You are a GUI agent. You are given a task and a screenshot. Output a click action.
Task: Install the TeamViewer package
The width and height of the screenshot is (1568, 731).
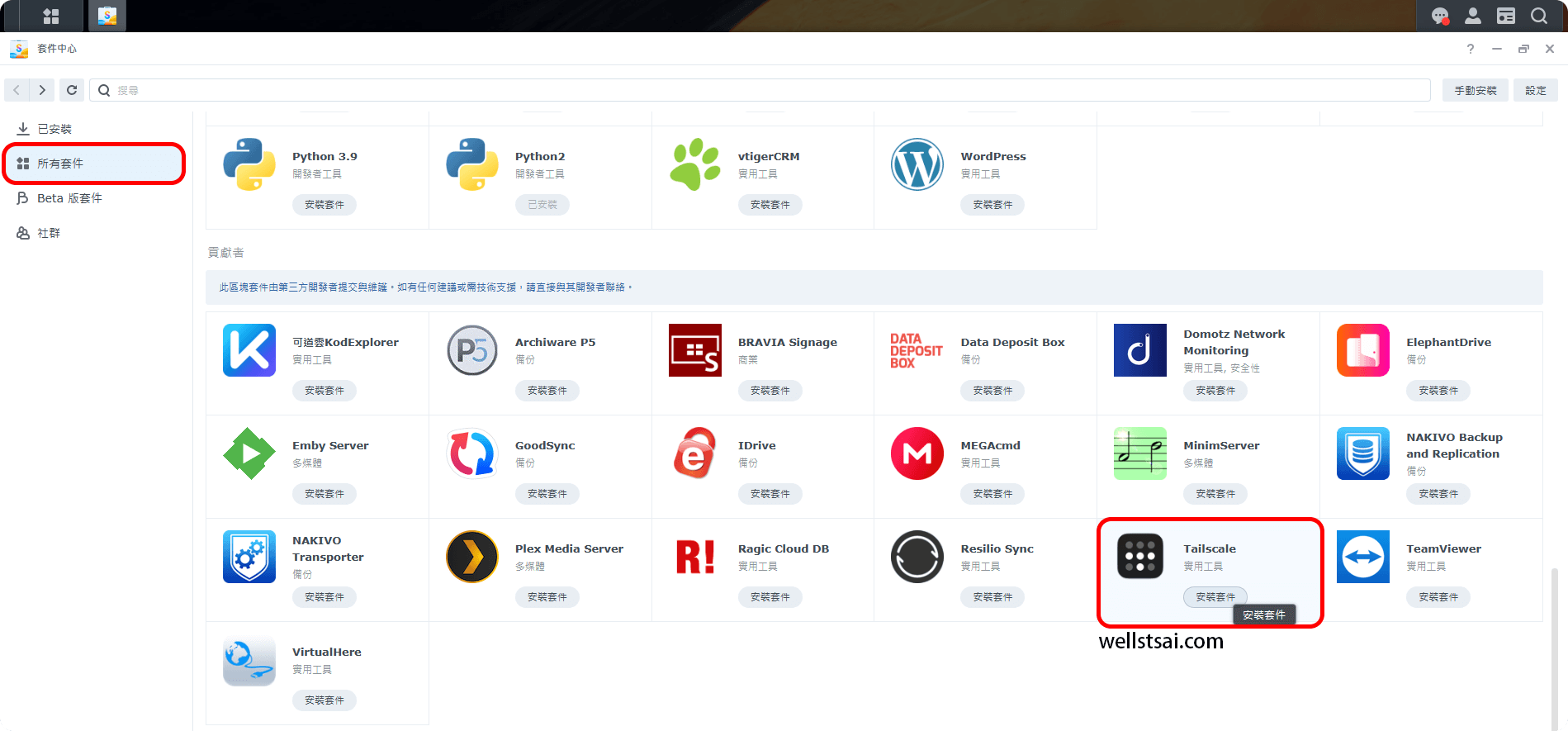pos(1438,596)
